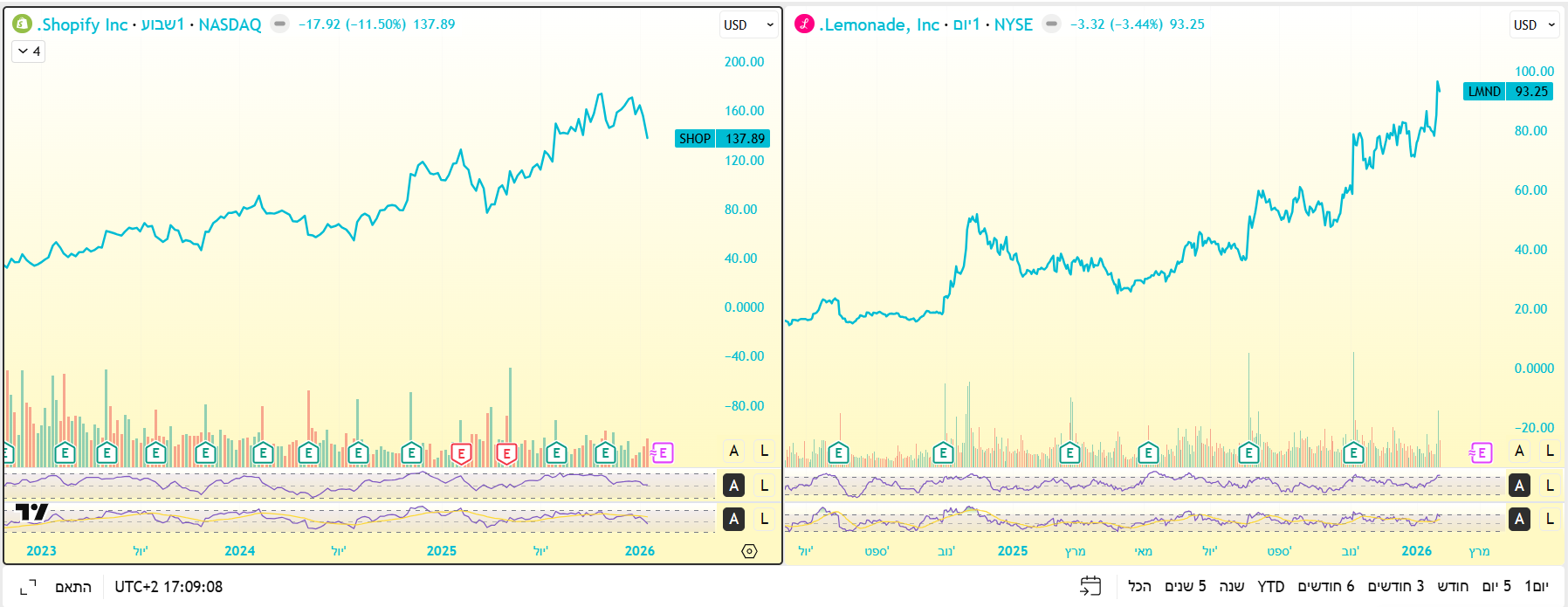
Task: Click the pink upcoming earnings E icon on SHOP chart
Action: (x=664, y=453)
